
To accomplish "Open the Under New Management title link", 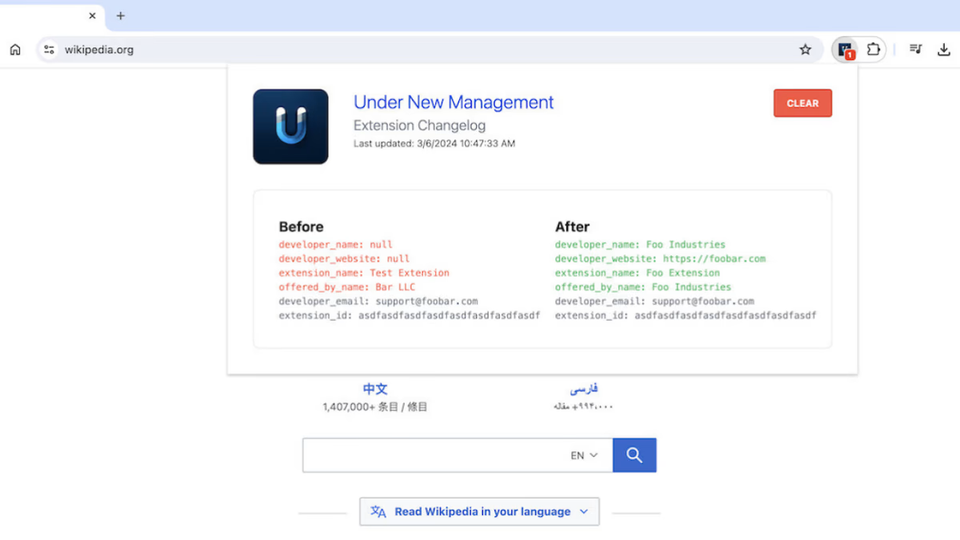I will (x=453, y=102).
